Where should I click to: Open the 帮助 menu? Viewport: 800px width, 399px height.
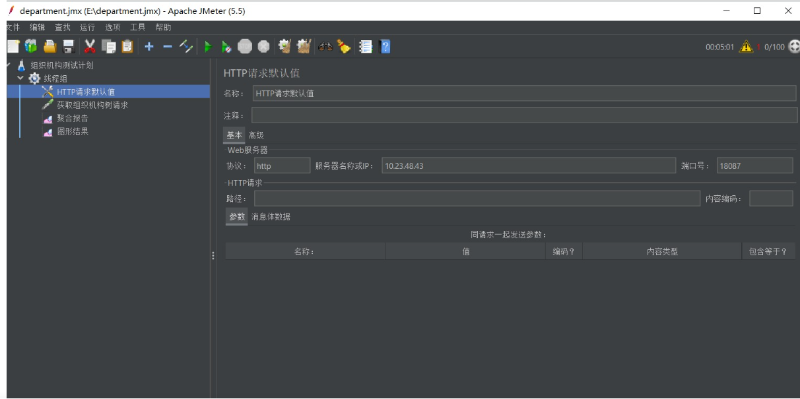(163, 28)
